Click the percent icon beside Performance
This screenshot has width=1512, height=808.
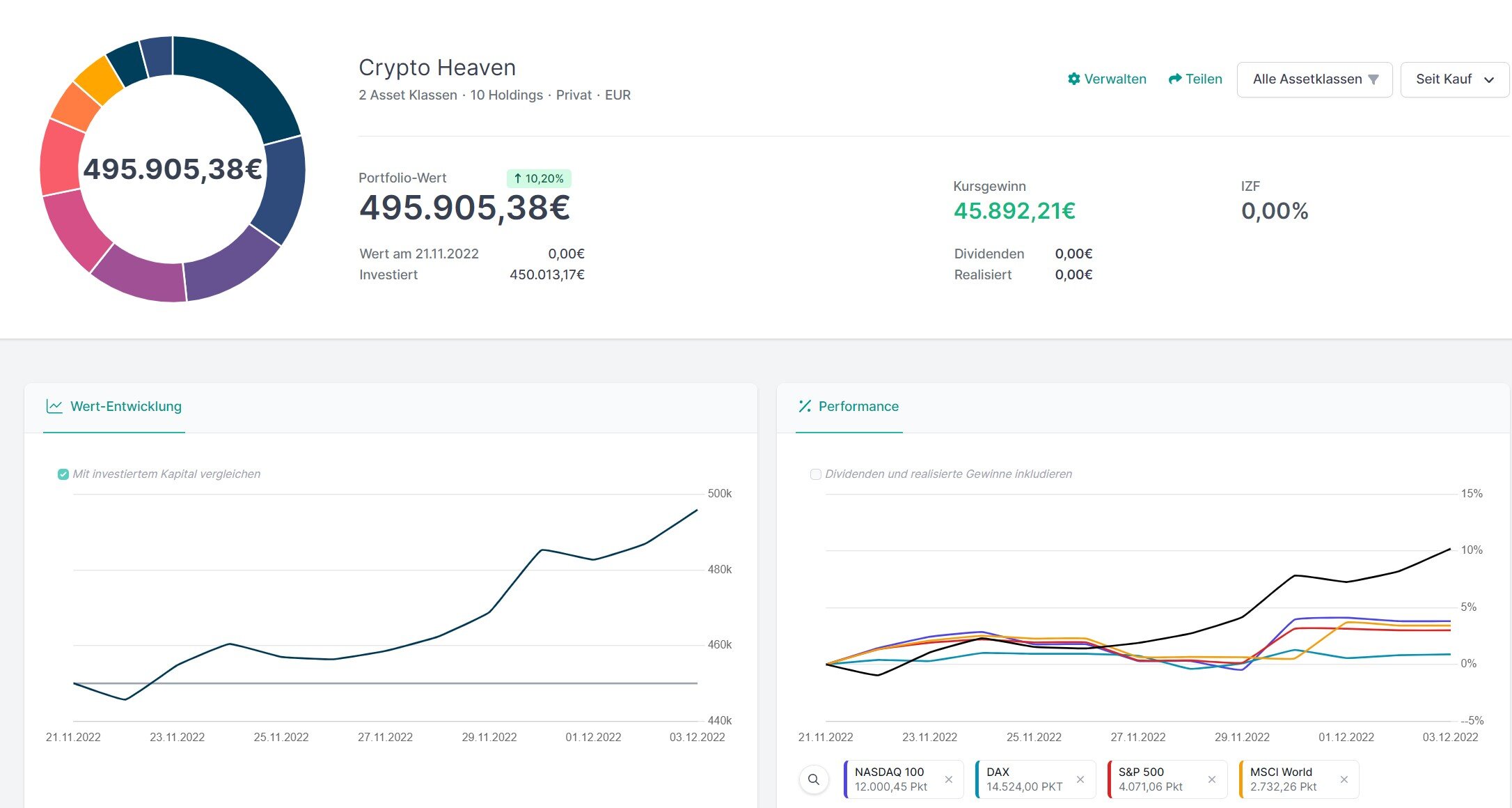[x=805, y=406]
